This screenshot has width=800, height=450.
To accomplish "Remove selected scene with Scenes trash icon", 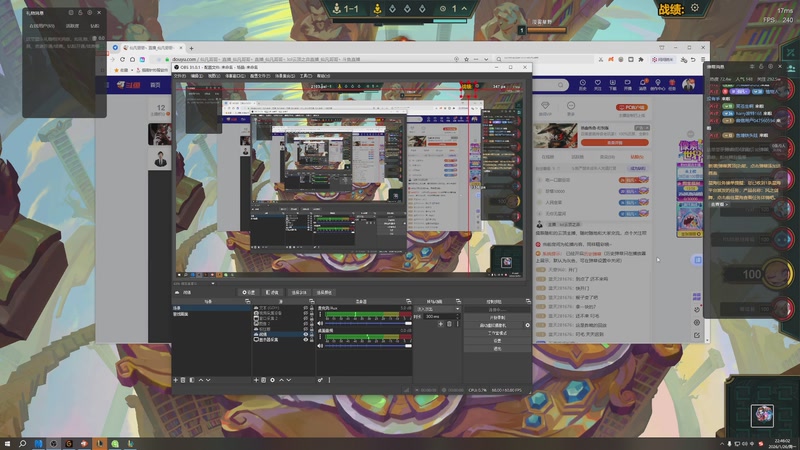I will [183, 380].
